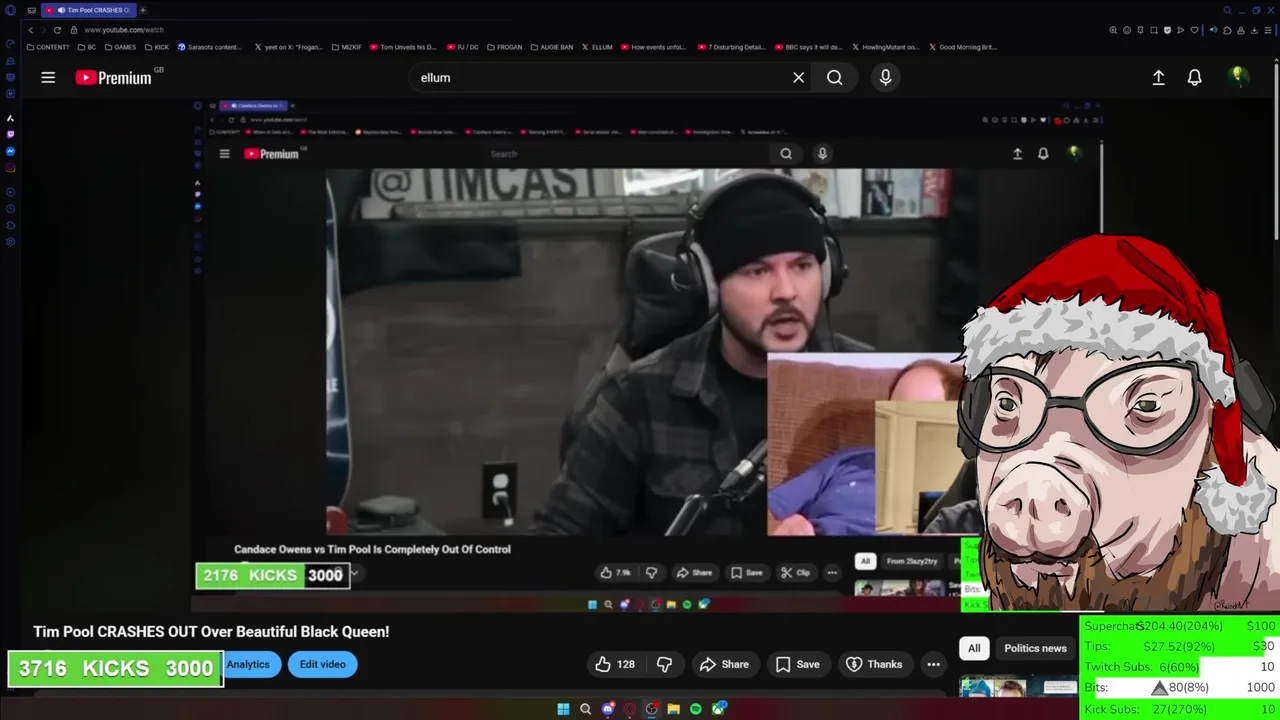Open the Edit video page
Image resolution: width=1280 pixels, height=720 pixels.
point(322,664)
